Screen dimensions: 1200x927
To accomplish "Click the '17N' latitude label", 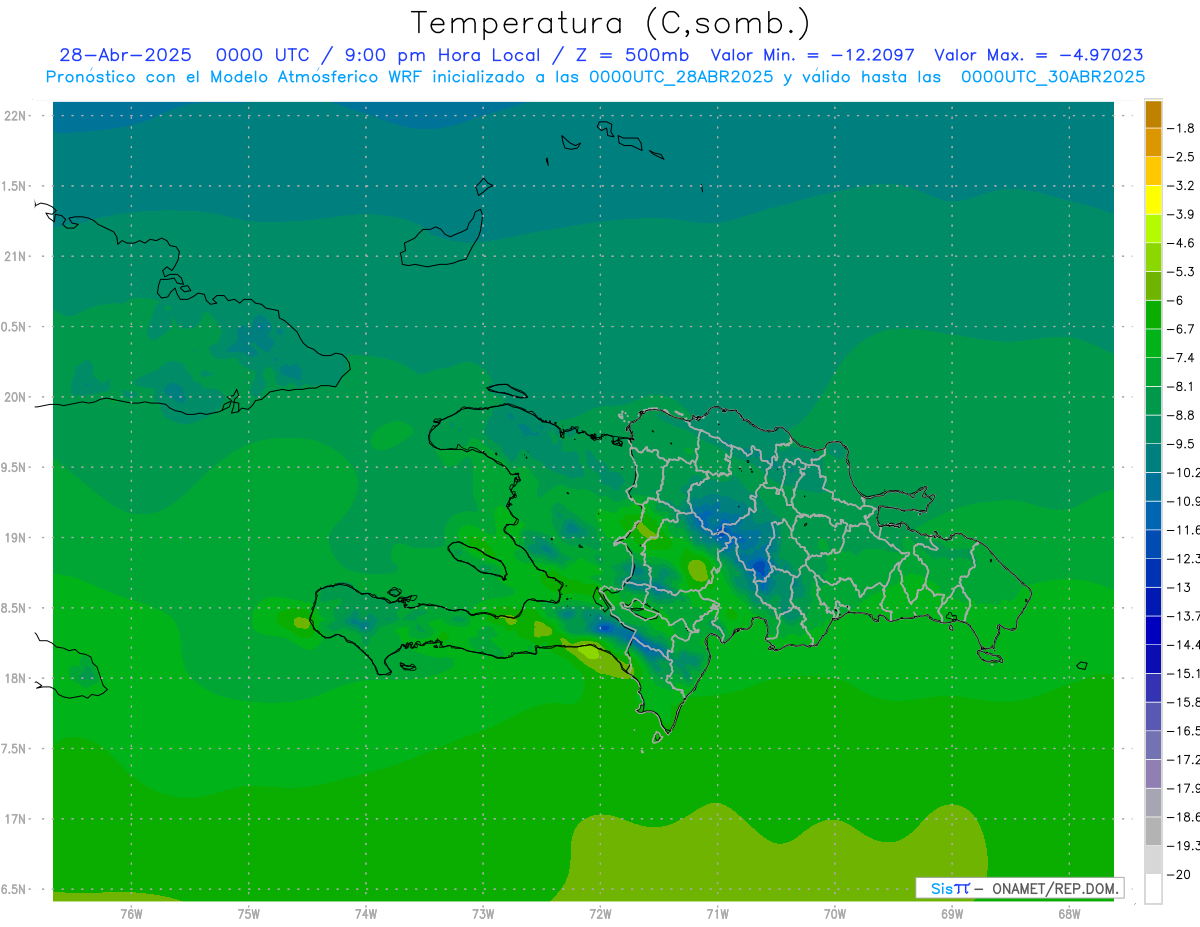I will [x=16, y=819].
